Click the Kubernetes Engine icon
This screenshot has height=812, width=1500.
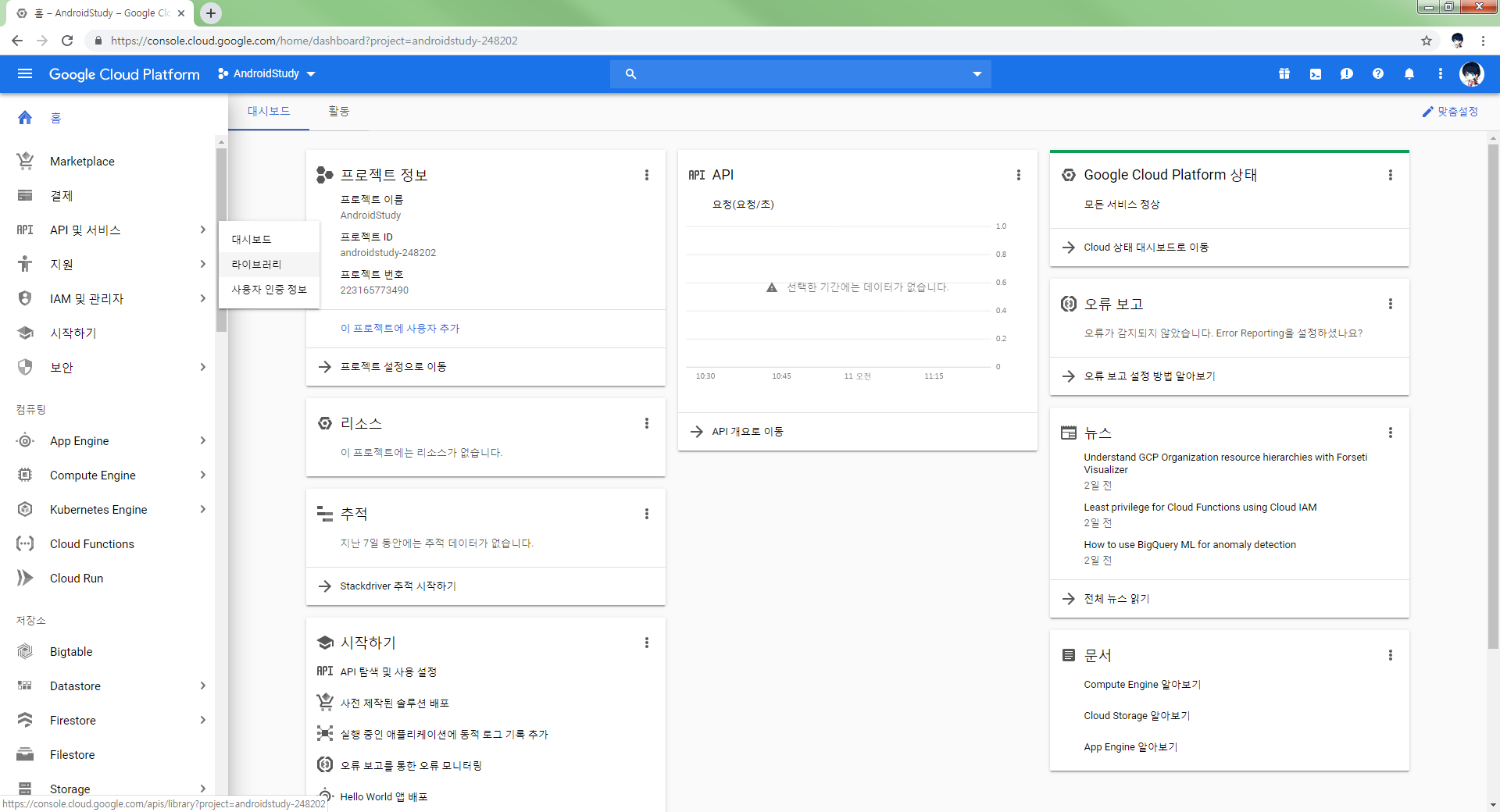tap(25, 509)
